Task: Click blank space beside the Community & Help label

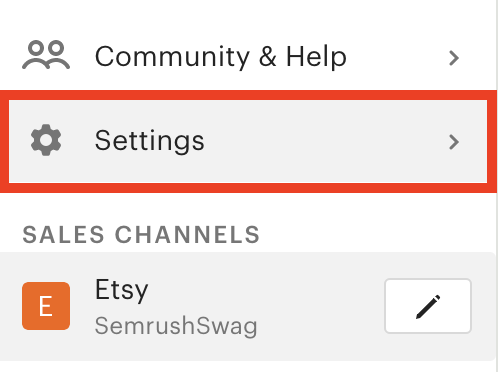Action: click(x=397, y=57)
